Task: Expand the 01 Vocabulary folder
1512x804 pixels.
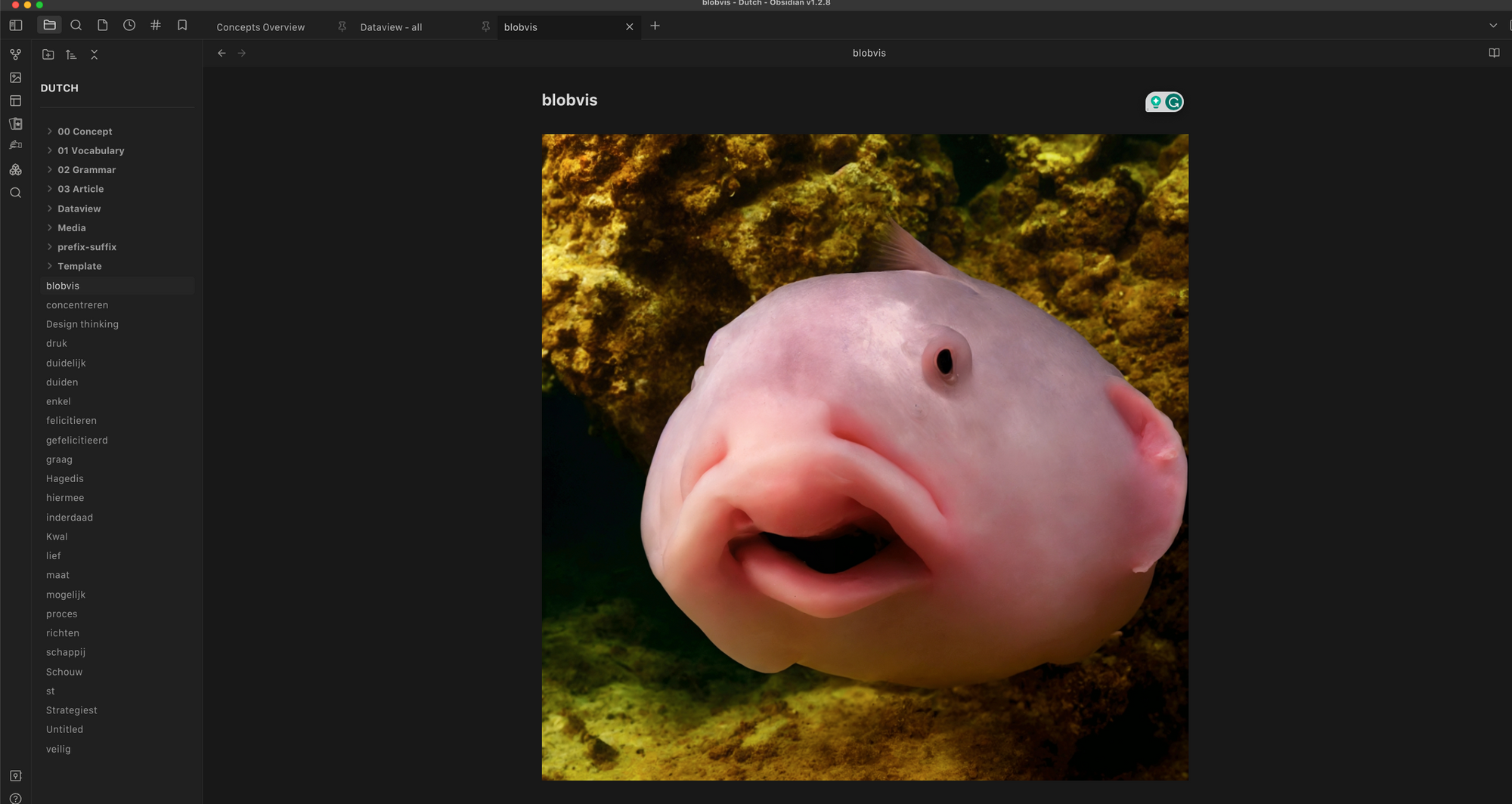Action: pos(91,150)
